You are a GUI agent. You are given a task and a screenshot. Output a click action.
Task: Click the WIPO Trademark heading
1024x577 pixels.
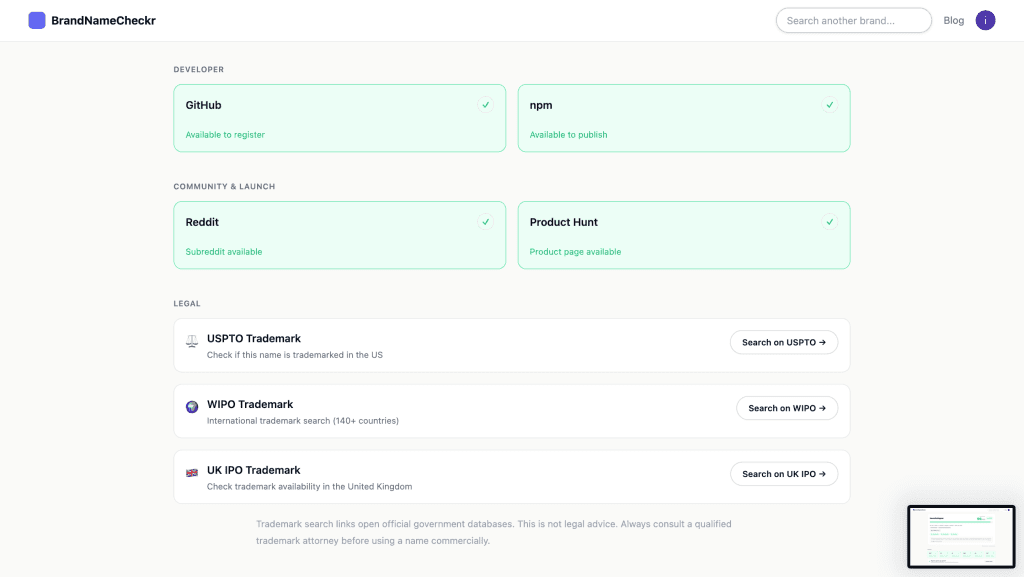(249, 404)
